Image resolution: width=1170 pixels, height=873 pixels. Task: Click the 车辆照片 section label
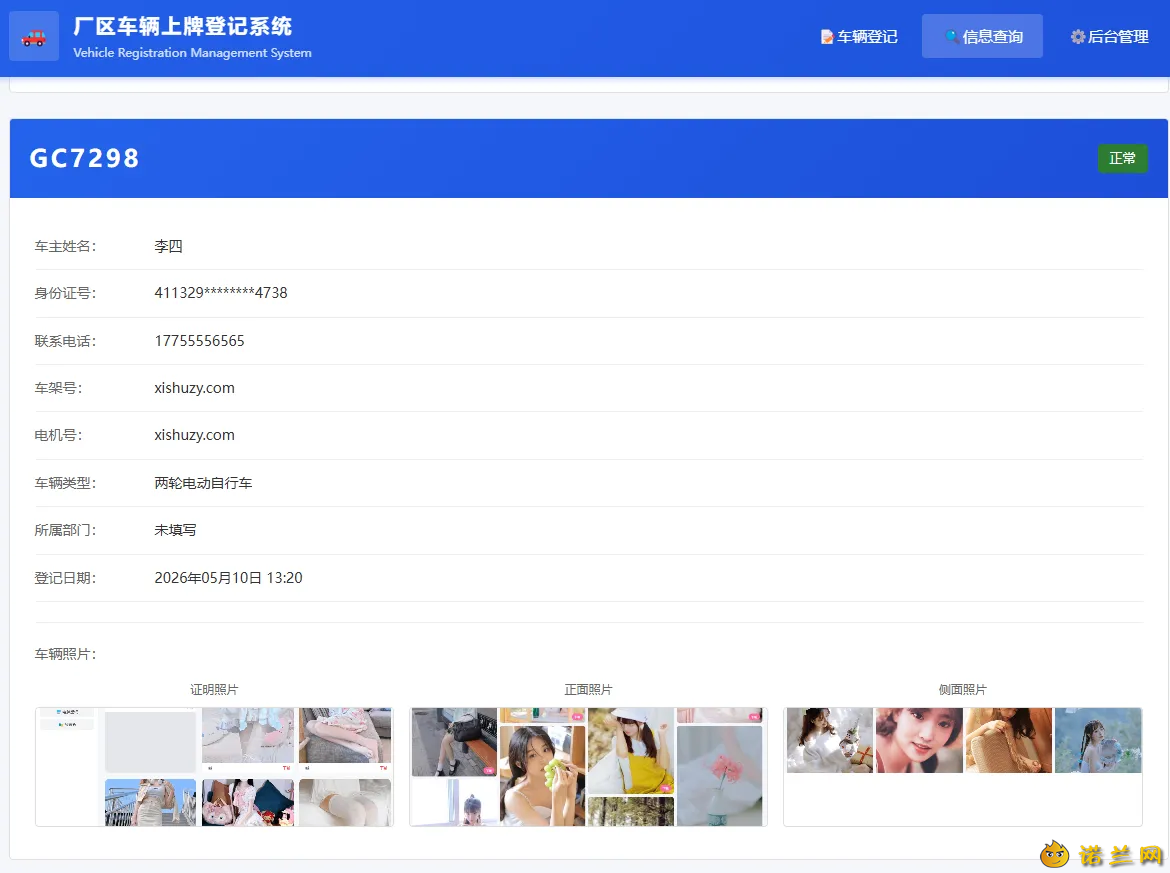tap(66, 654)
